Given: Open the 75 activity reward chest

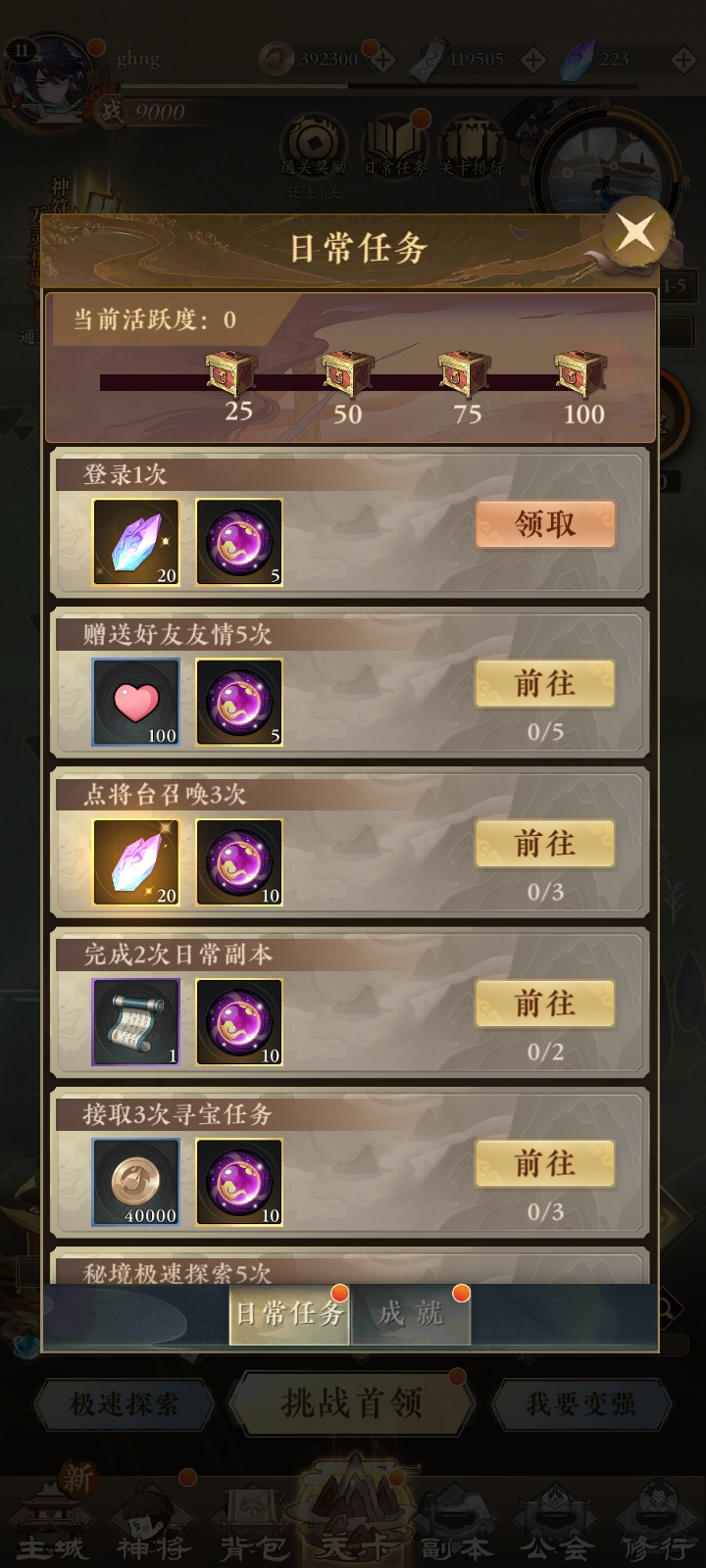Looking at the screenshot, I should point(464,373).
